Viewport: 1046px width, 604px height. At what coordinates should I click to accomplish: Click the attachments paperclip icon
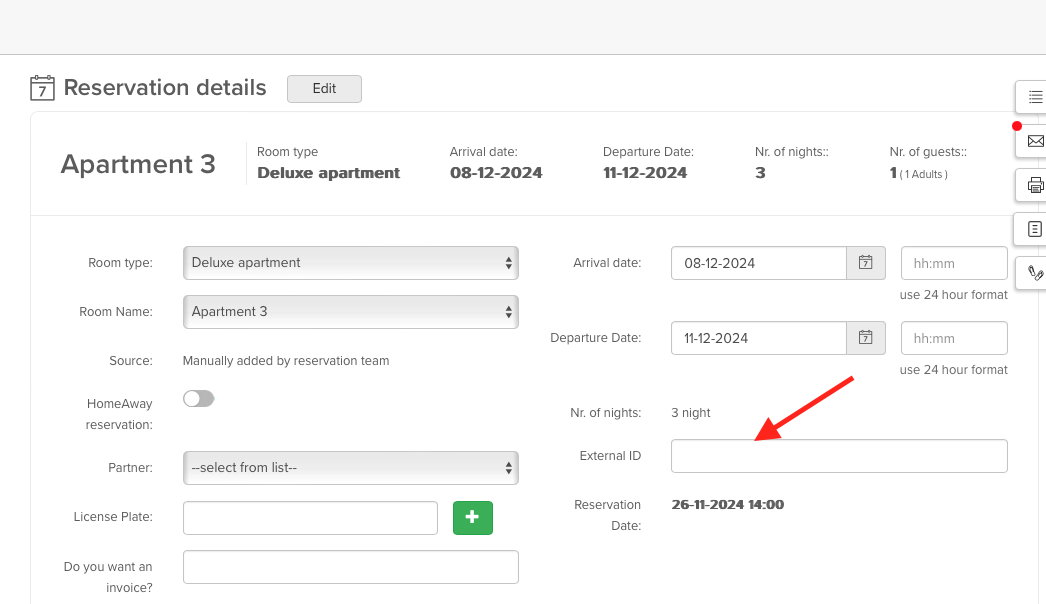(1037, 272)
